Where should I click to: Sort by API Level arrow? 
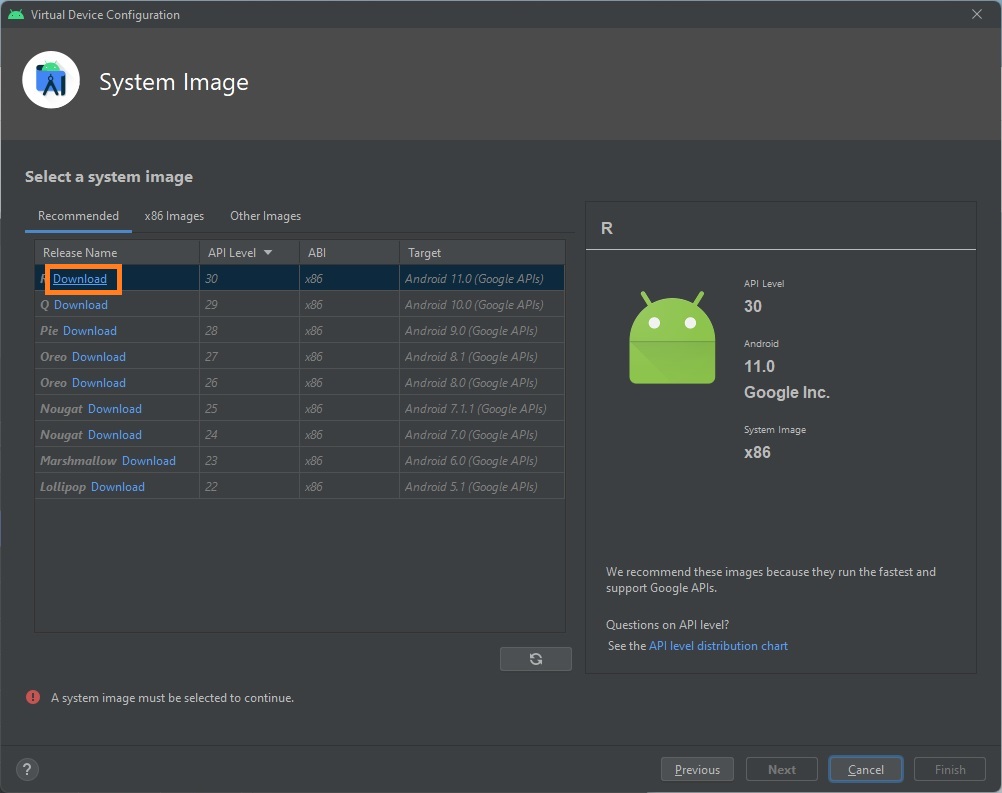pos(268,252)
